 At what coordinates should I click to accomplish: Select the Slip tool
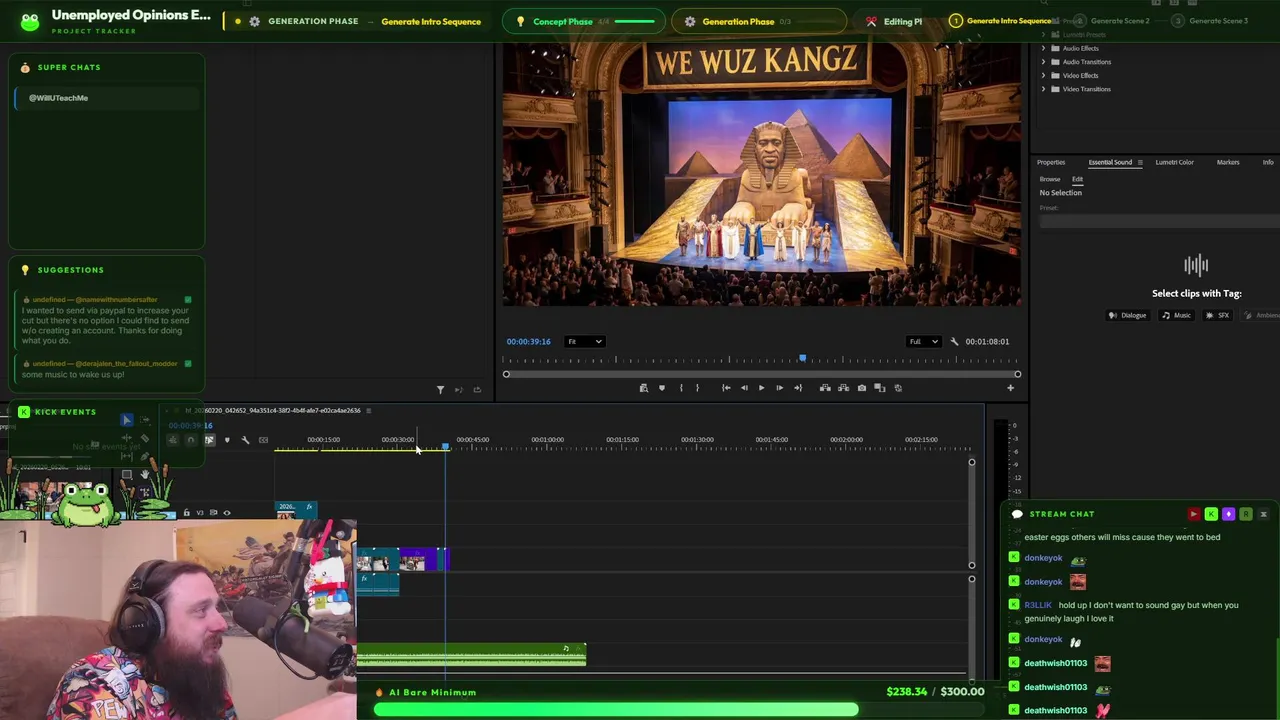[127, 456]
